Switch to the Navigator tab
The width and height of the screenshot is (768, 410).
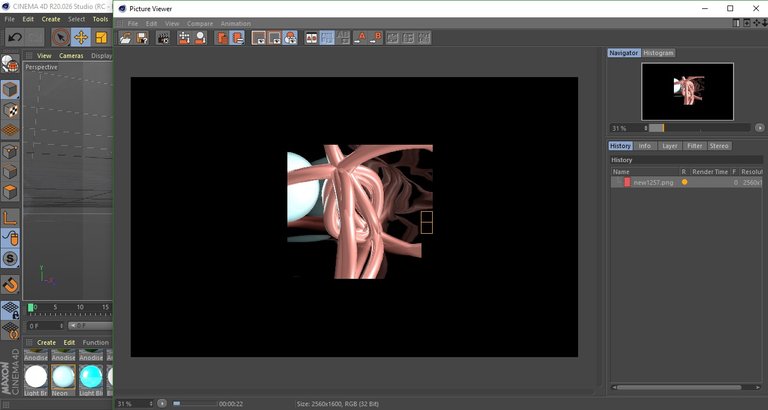pos(624,53)
